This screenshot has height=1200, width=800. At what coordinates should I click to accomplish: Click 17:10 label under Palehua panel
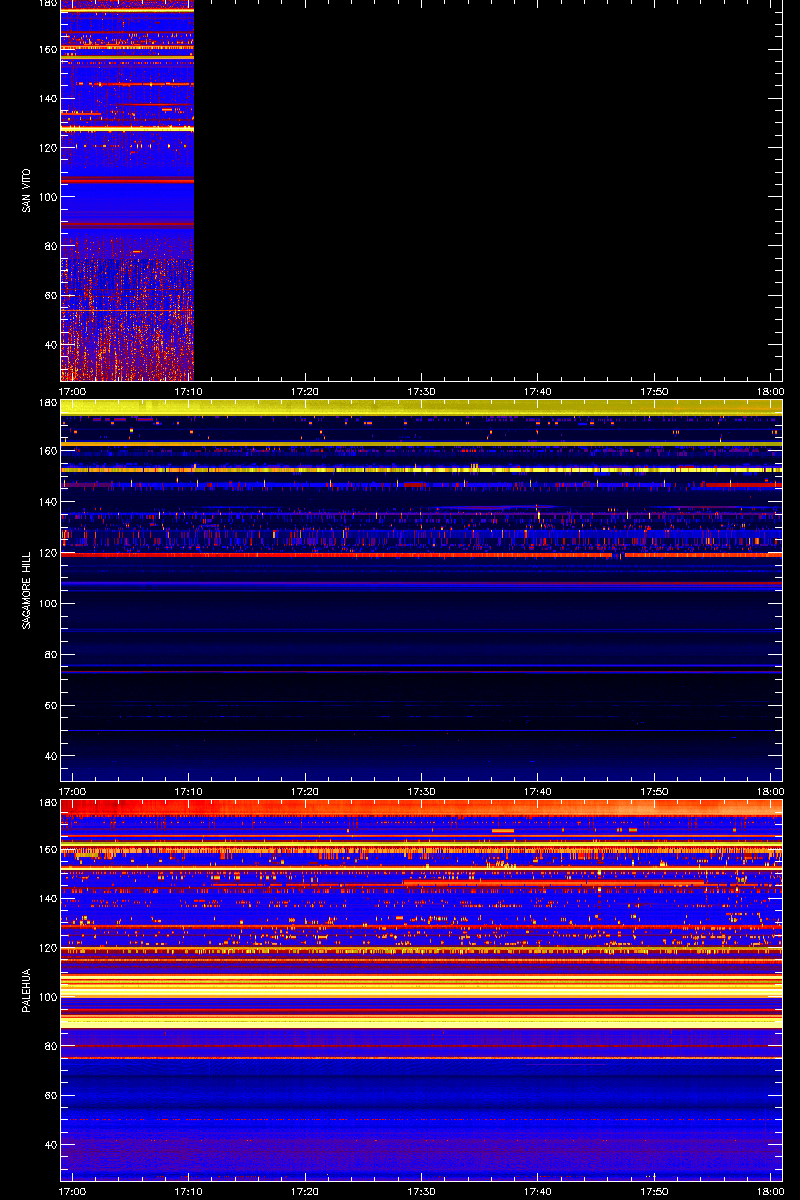pyautogui.click(x=189, y=1191)
